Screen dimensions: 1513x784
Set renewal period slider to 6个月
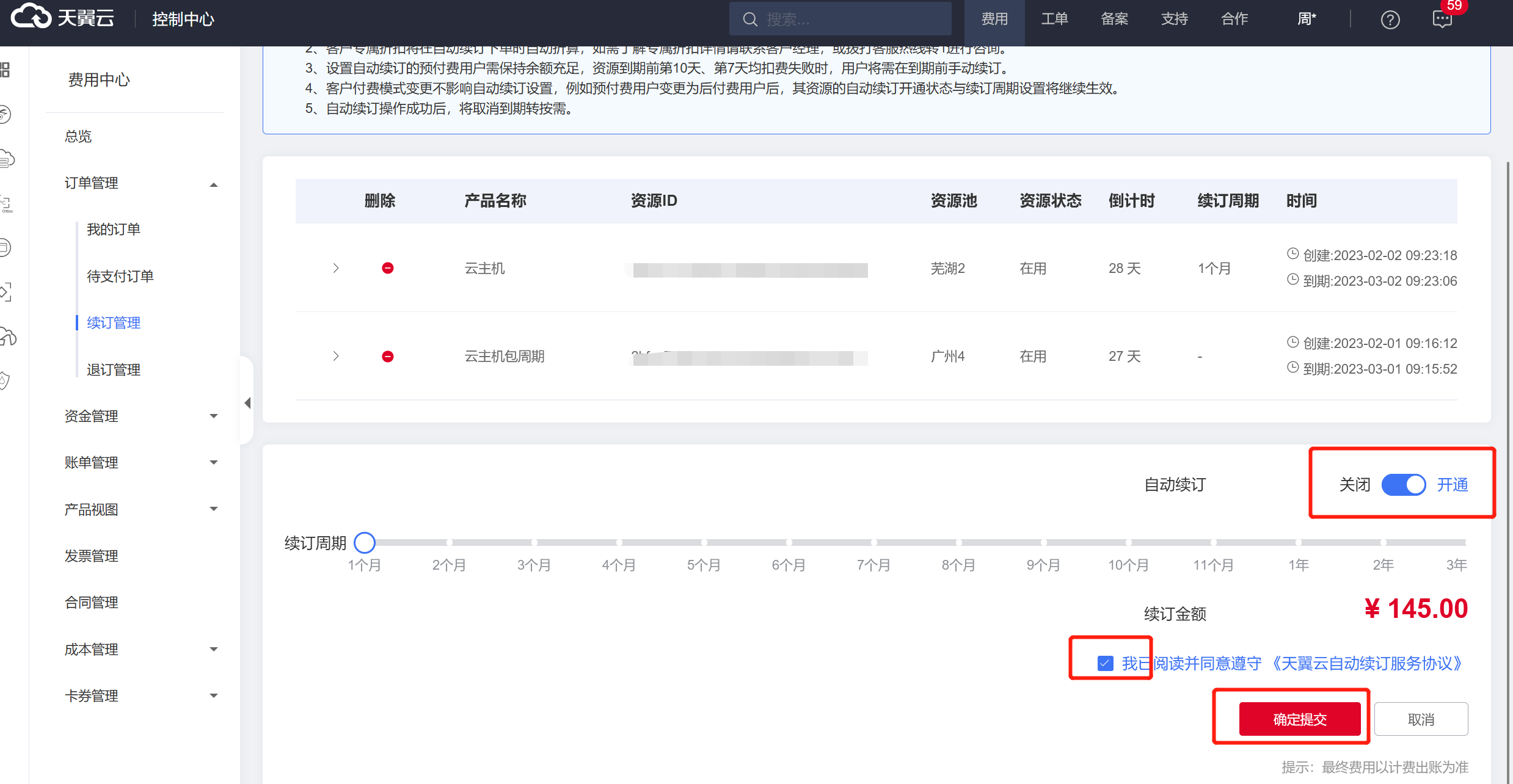pyautogui.click(x=789, y=542)
